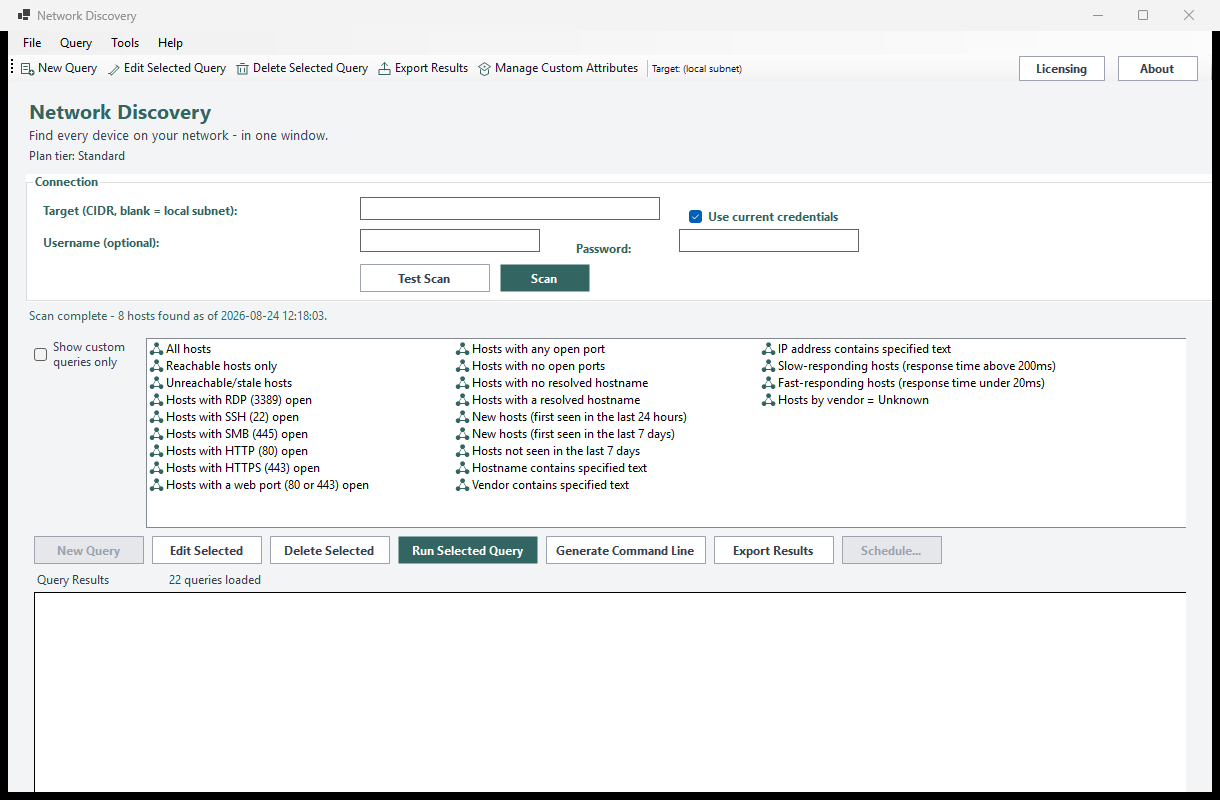Click the icon beside All hosts query
The image size is (1220, 800).
point(157,349)
